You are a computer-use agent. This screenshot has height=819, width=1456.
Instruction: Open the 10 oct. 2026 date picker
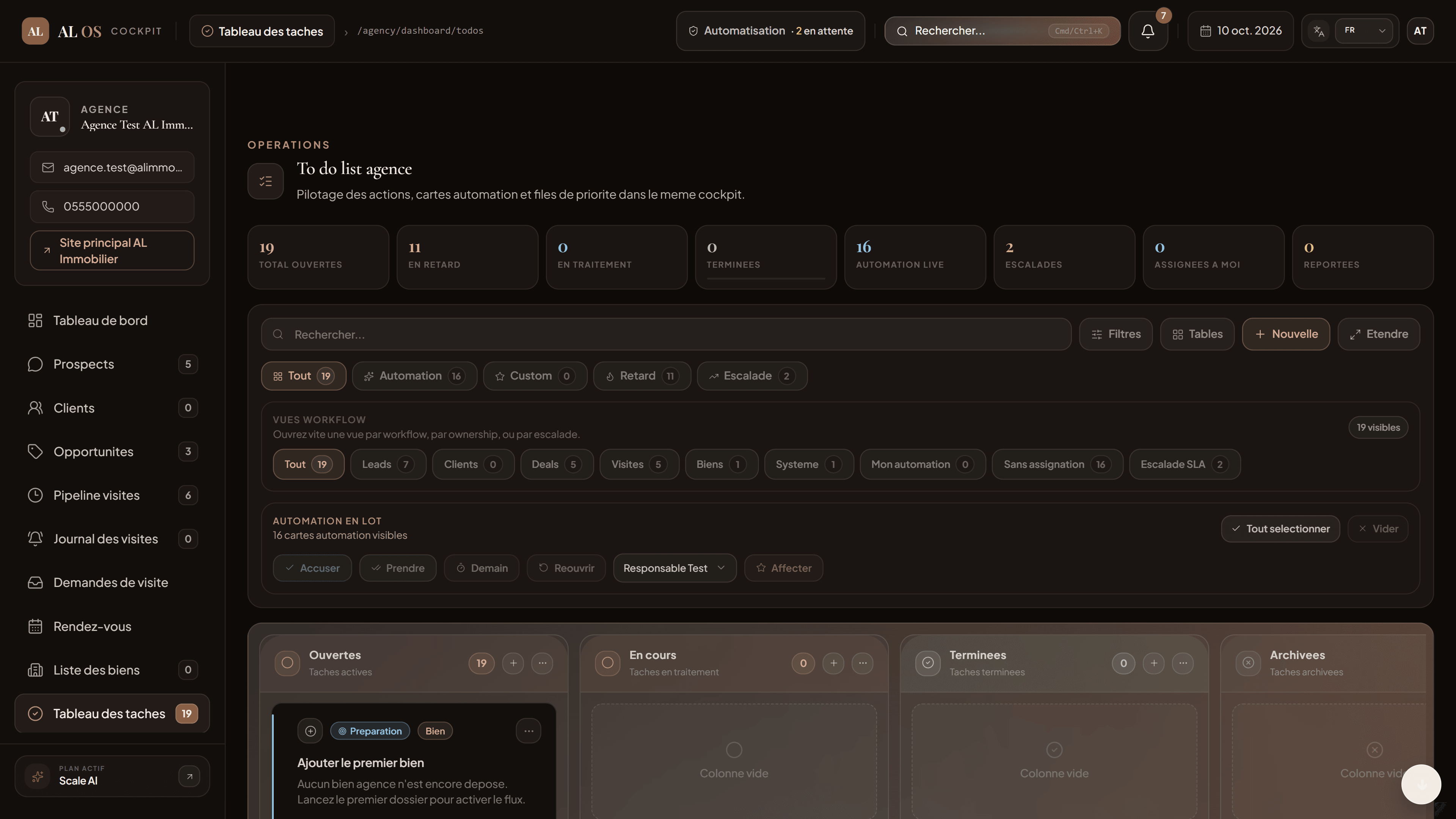(x=1240, y=31)
